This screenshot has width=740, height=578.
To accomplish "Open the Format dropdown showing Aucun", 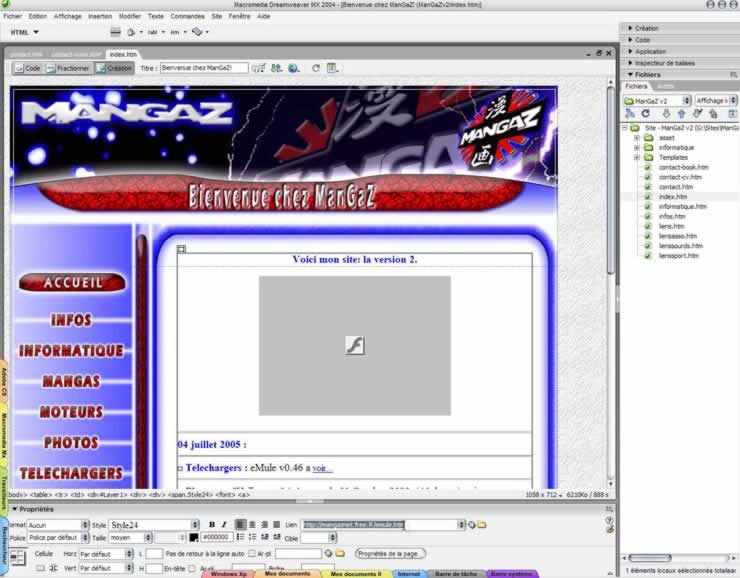I will (x=58, y=525).
